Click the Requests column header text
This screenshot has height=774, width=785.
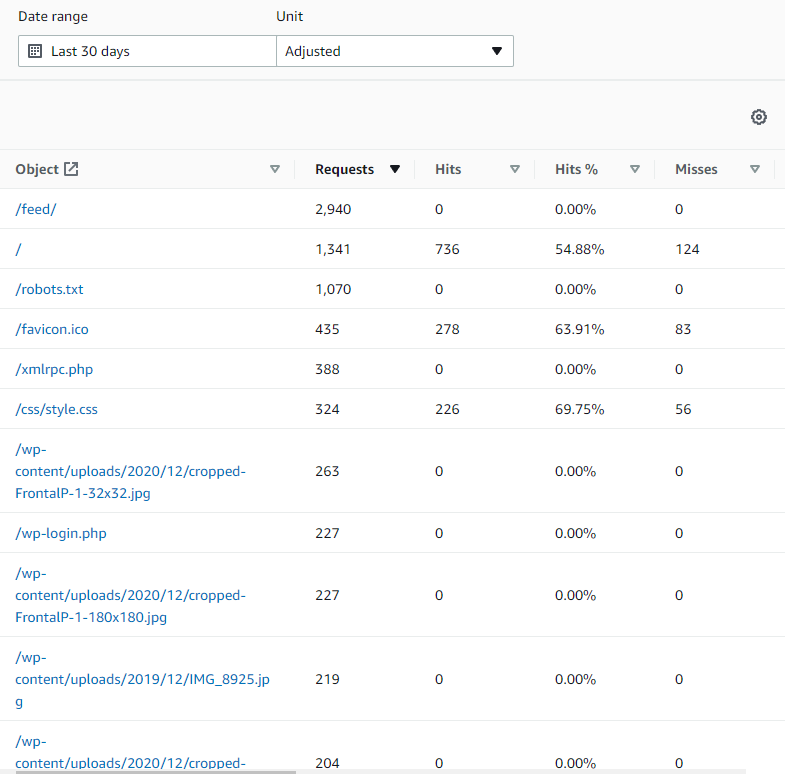coord(344,169)
